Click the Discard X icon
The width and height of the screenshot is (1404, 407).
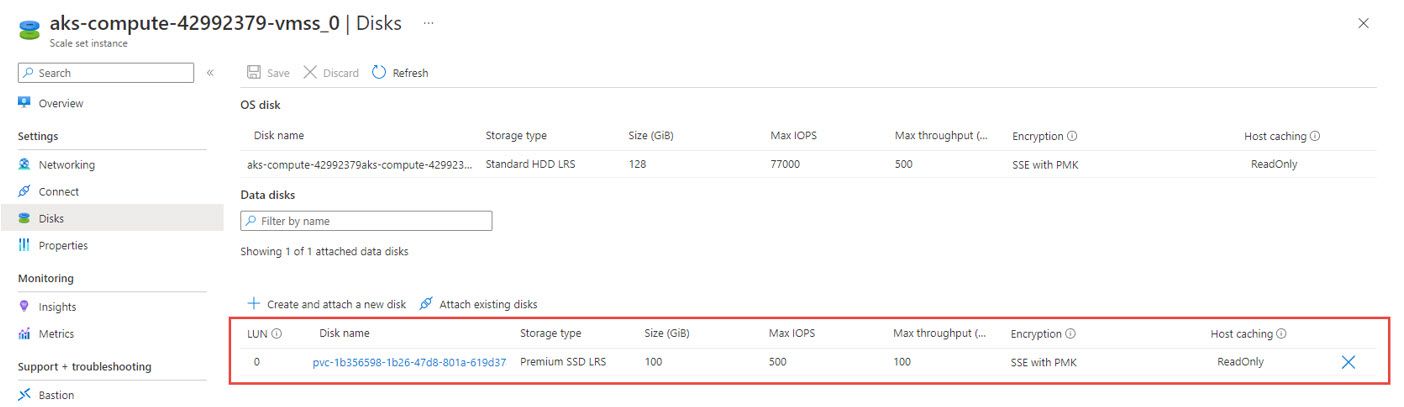click(310, 73)
